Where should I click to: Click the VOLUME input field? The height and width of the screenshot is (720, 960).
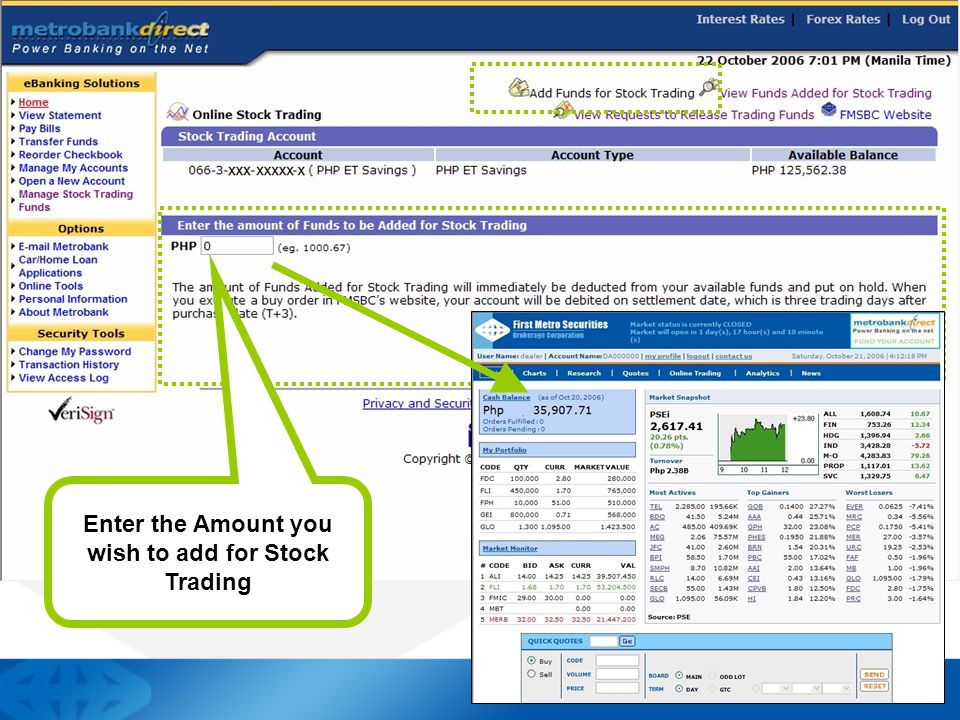click(x=617, y=674)
